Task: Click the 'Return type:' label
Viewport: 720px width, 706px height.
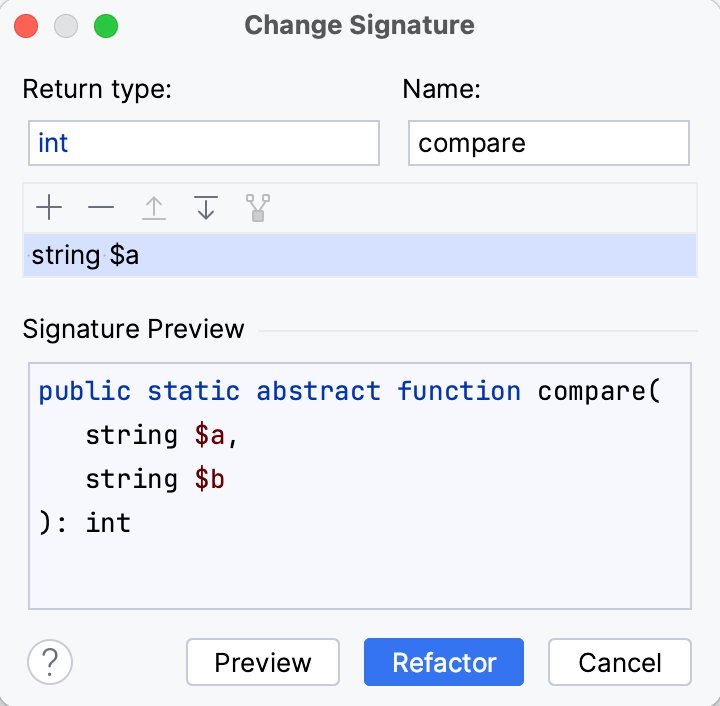Action: pos(98,89)
